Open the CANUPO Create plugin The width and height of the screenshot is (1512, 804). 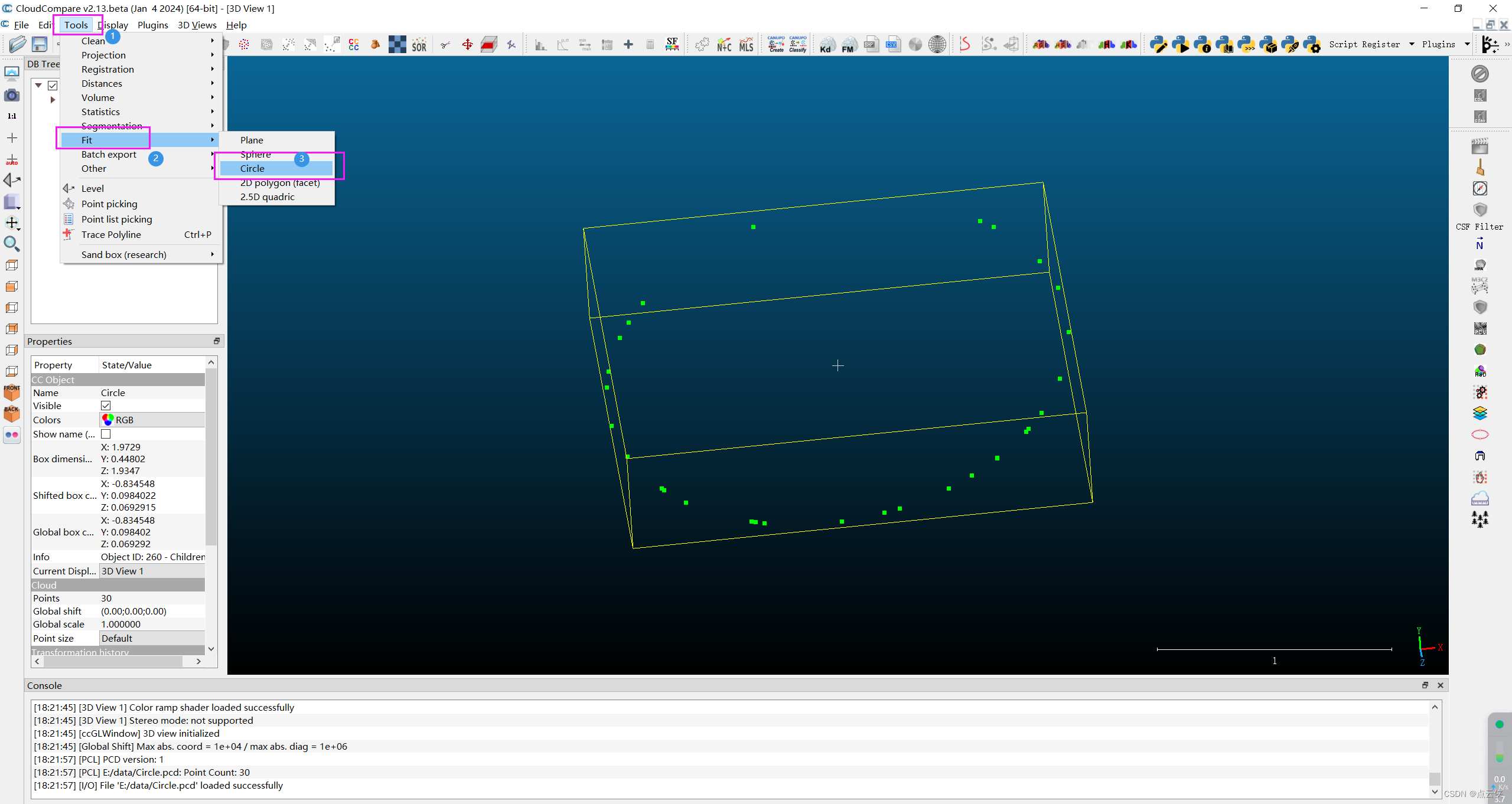776,44
